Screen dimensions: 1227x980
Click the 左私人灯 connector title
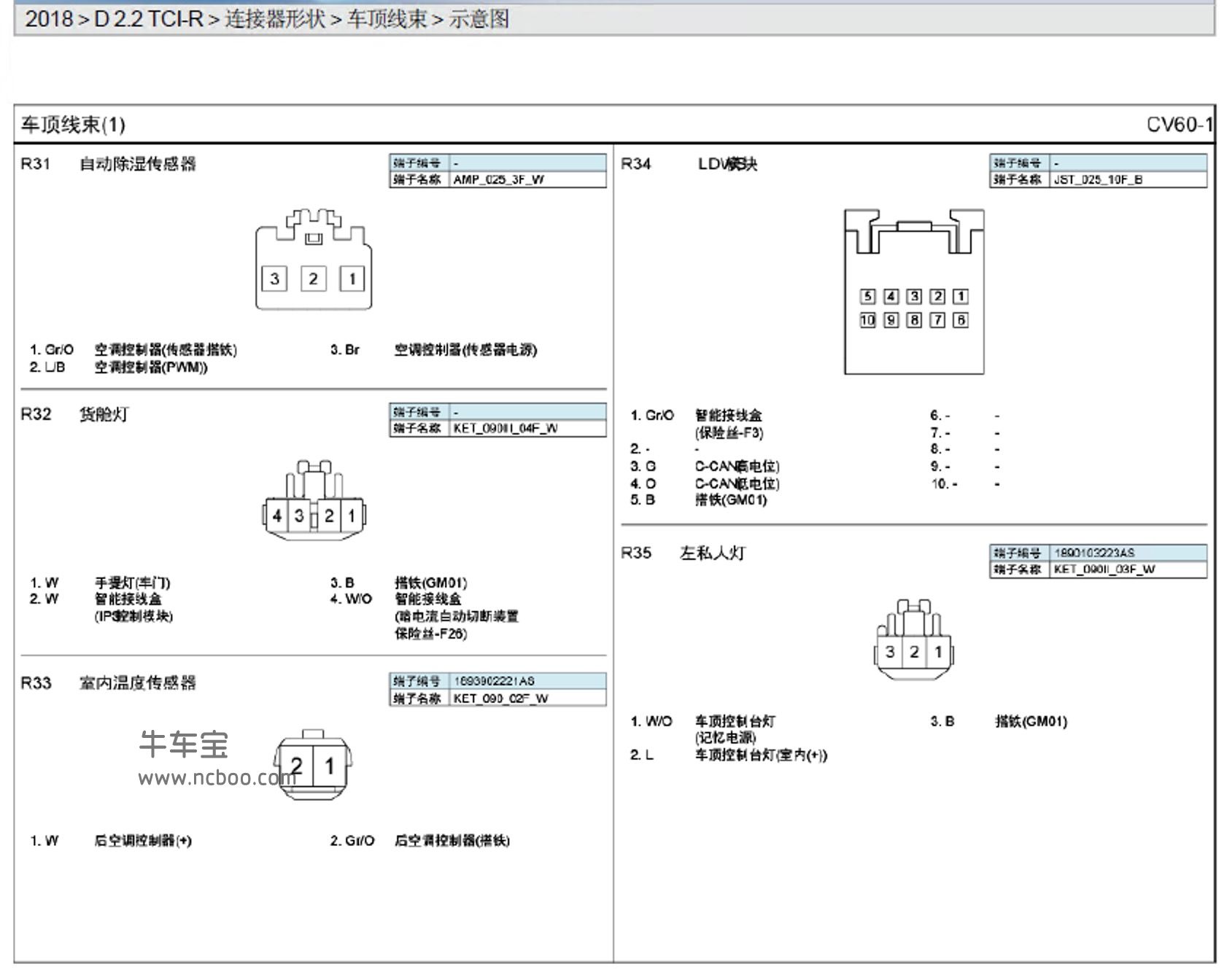(713, 553)
